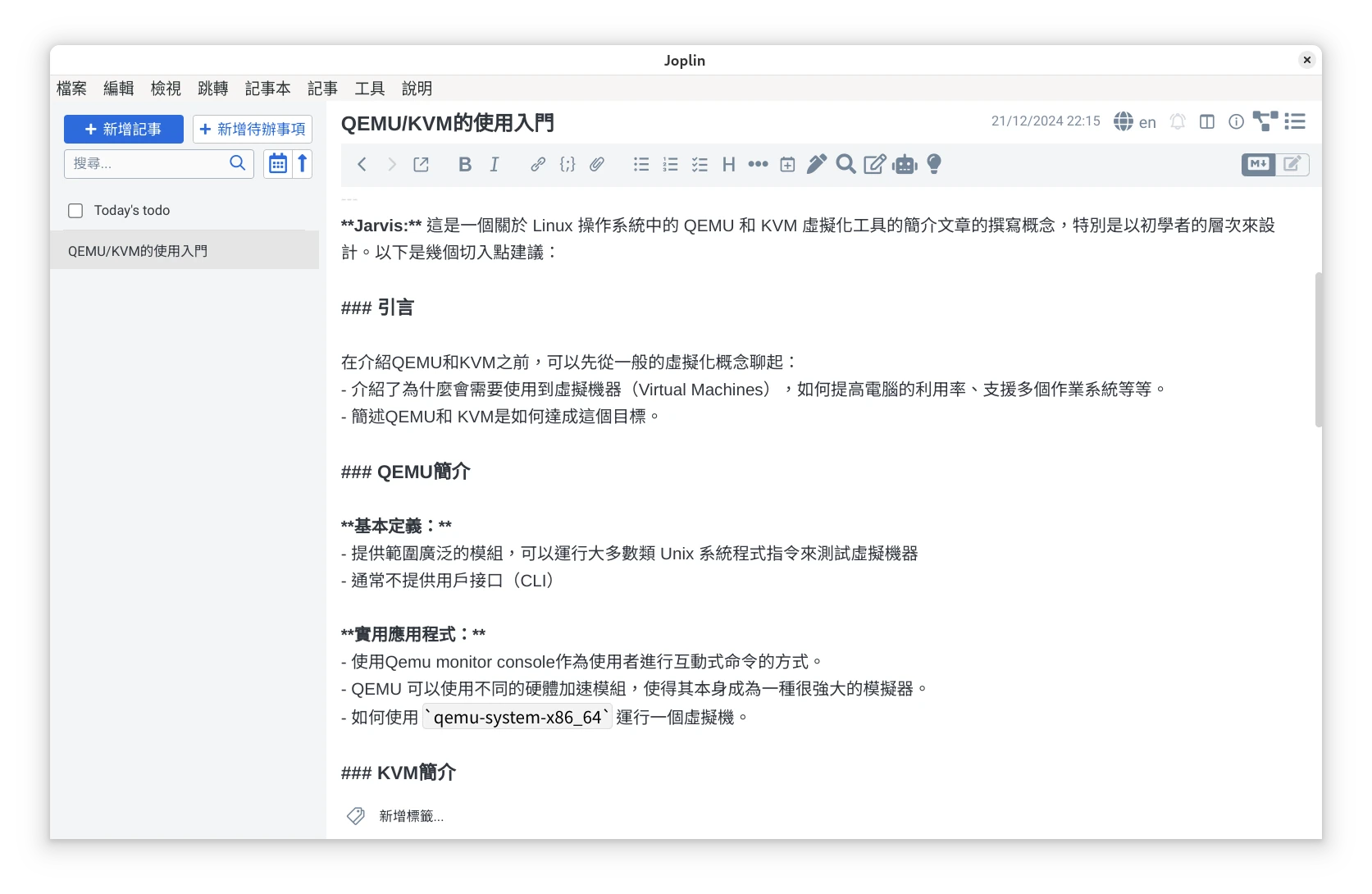Toggle the split editor layout
Image resolution: width=1372 pixels, height=894 pixels.
tap(1206, 121)
